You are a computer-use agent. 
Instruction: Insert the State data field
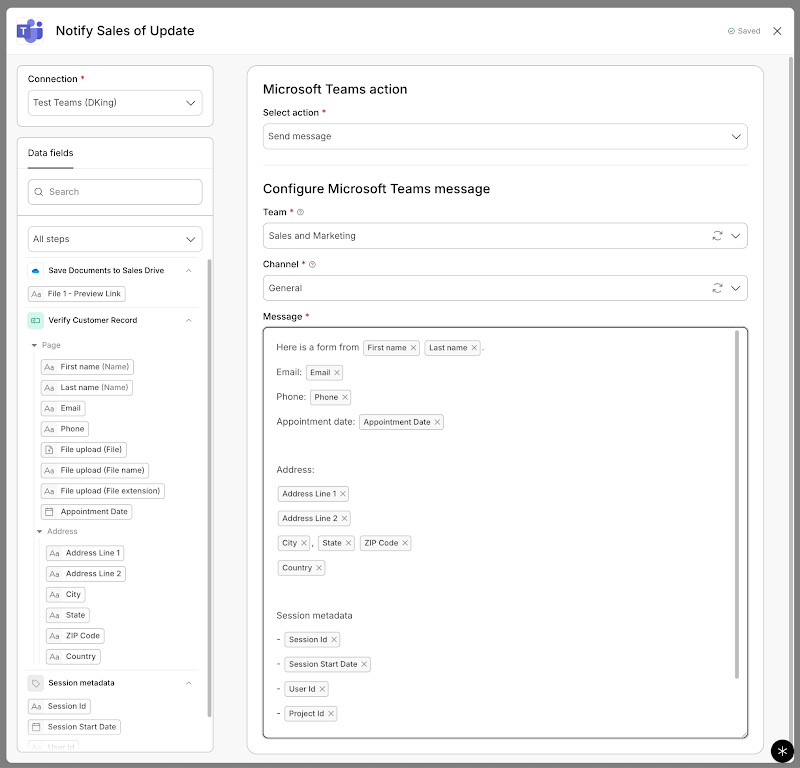pyautogui.click(x=68, y=615)
